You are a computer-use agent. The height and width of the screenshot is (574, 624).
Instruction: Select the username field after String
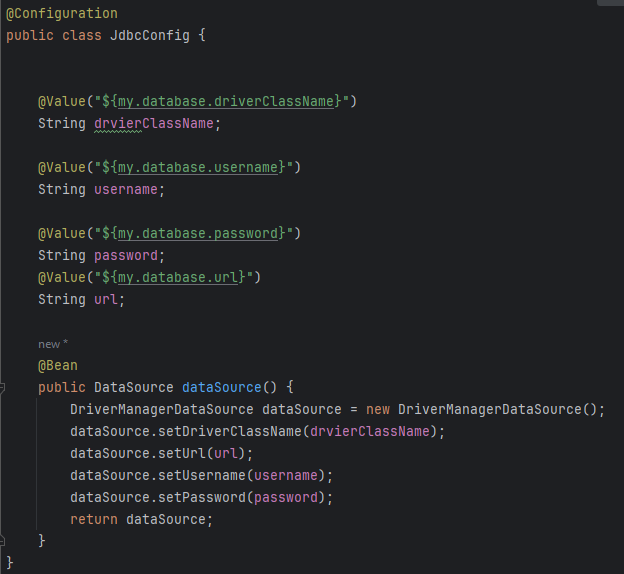(126, 189)
